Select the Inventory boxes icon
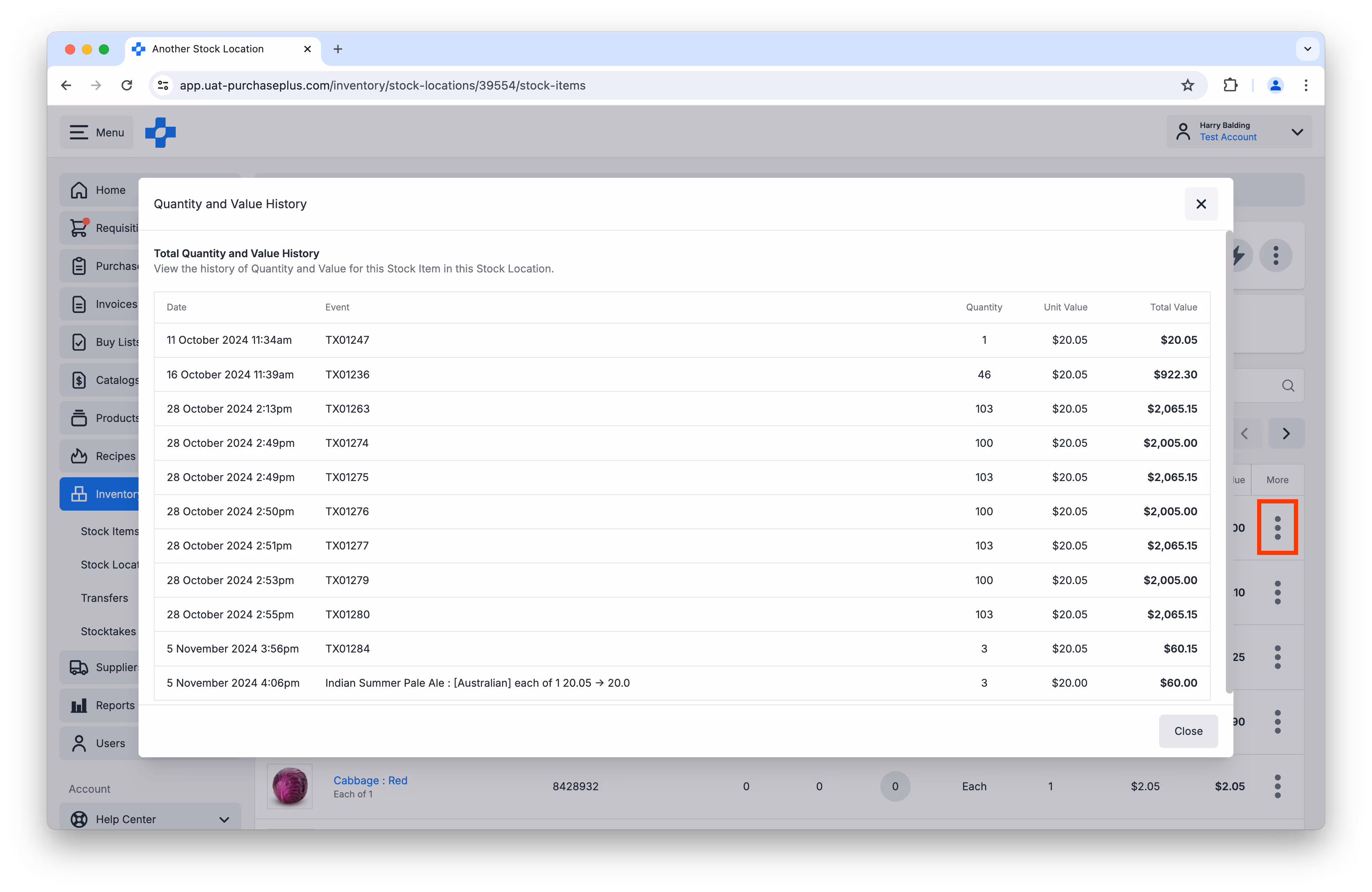The image size is (1372, 892). coord(79,495)
